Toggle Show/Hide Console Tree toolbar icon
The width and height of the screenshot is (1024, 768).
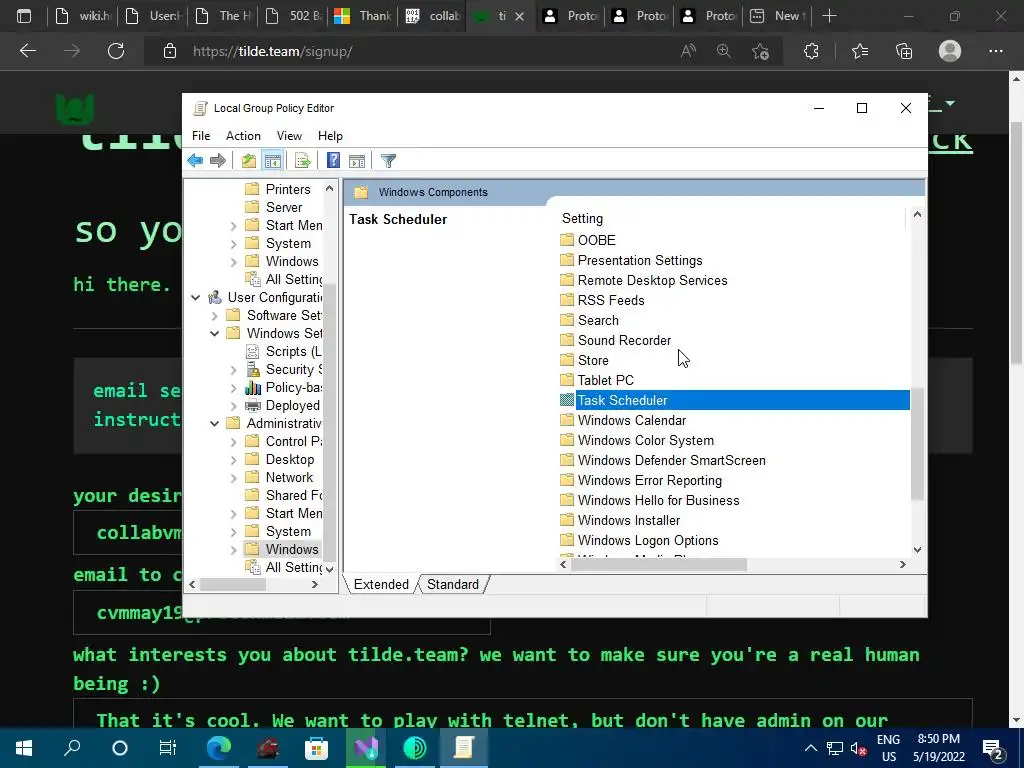[273, 161]
